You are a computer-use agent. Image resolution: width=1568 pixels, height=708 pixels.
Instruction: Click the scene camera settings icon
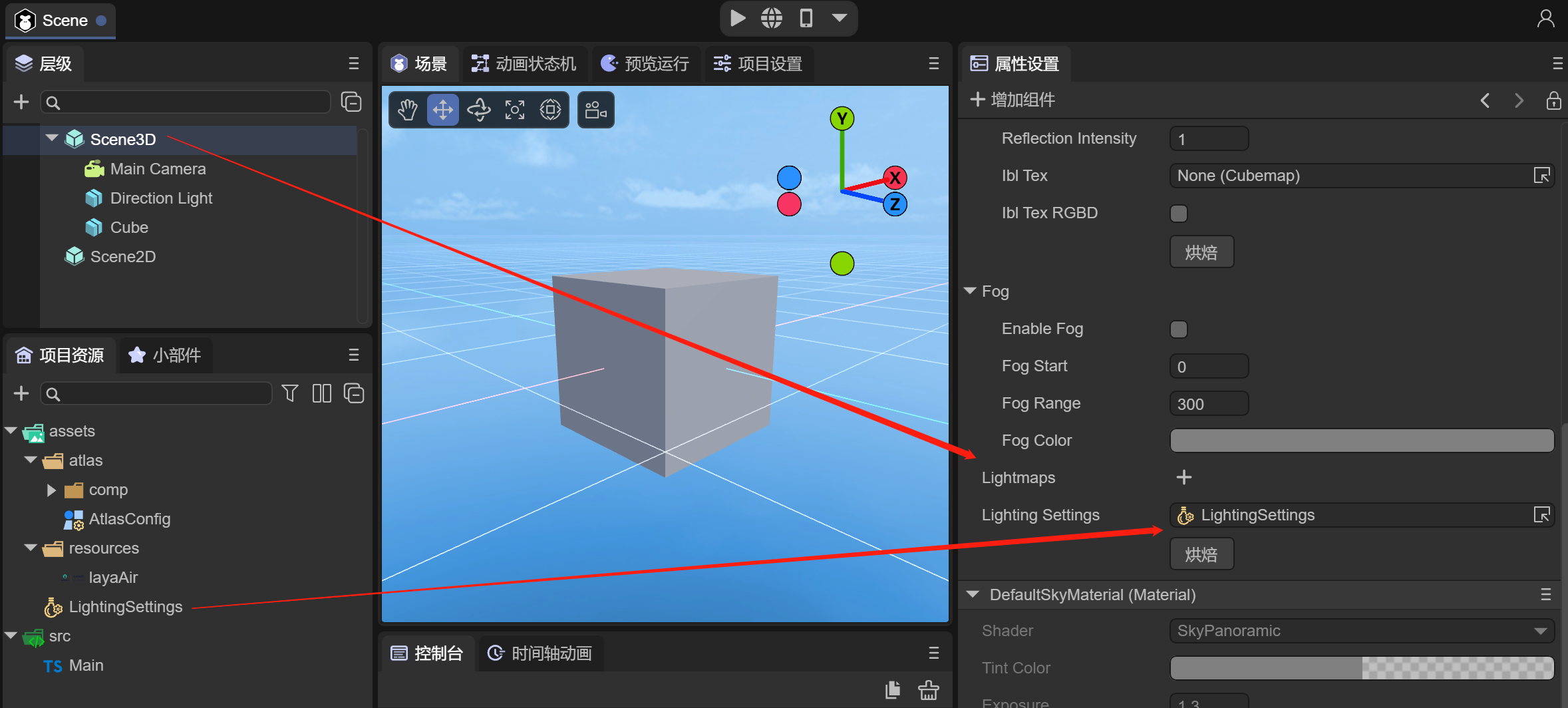tap(595, 110)
